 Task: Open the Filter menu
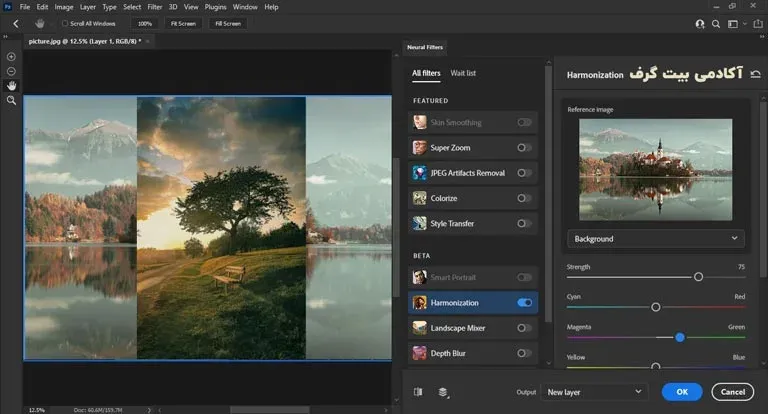coord(155,7)
